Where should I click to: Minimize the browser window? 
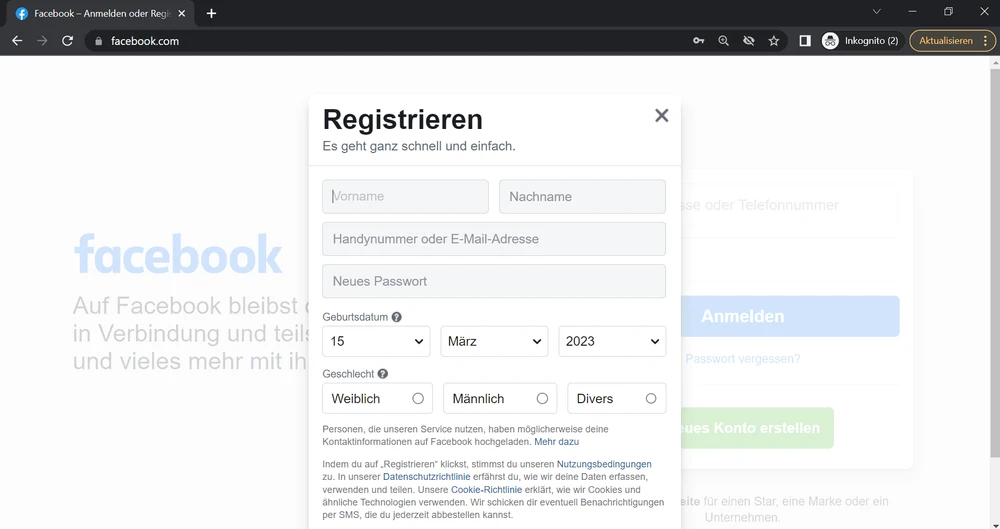912,11
